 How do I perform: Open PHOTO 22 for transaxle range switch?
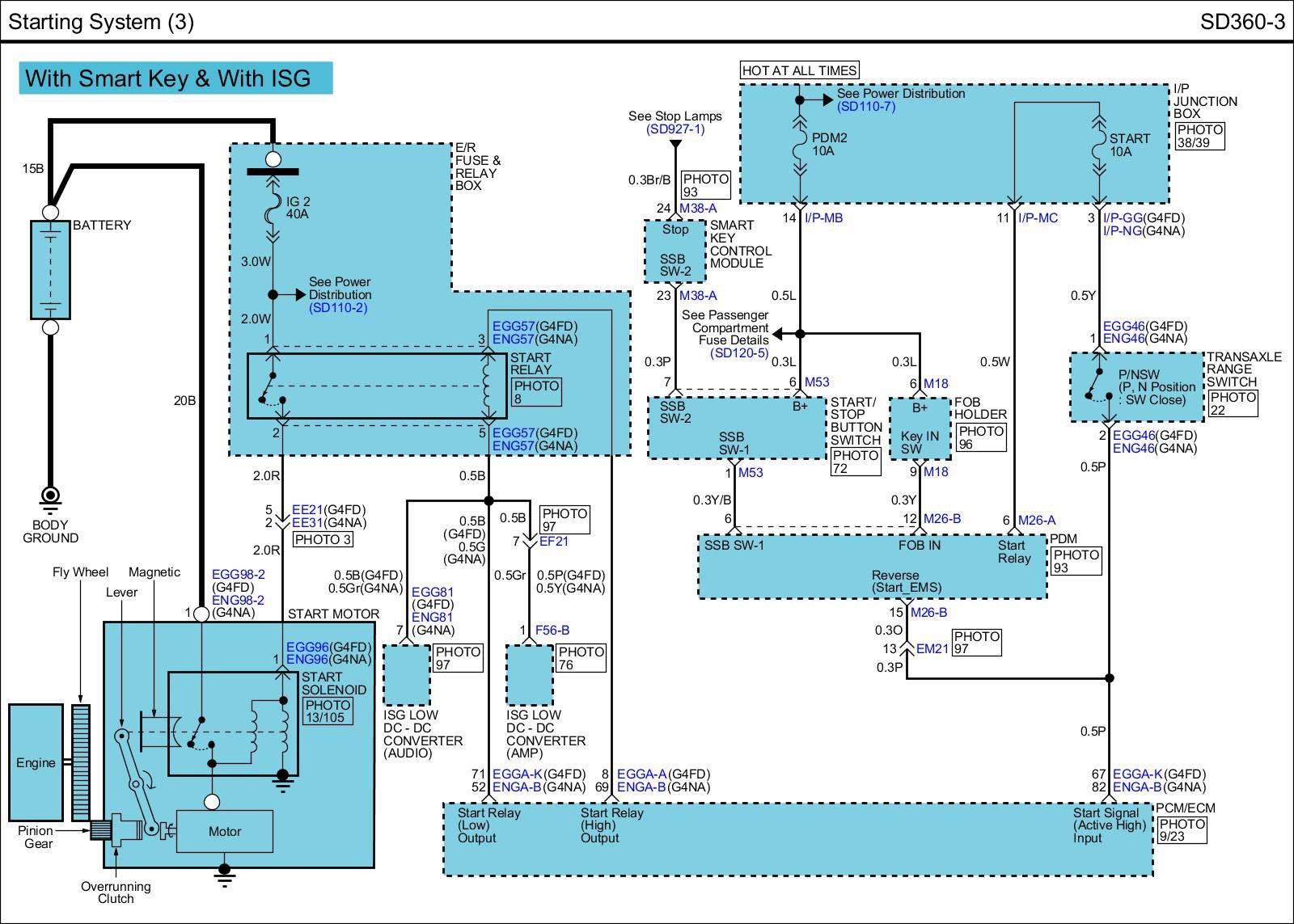pyautogui.click(x=1233, y=403)
